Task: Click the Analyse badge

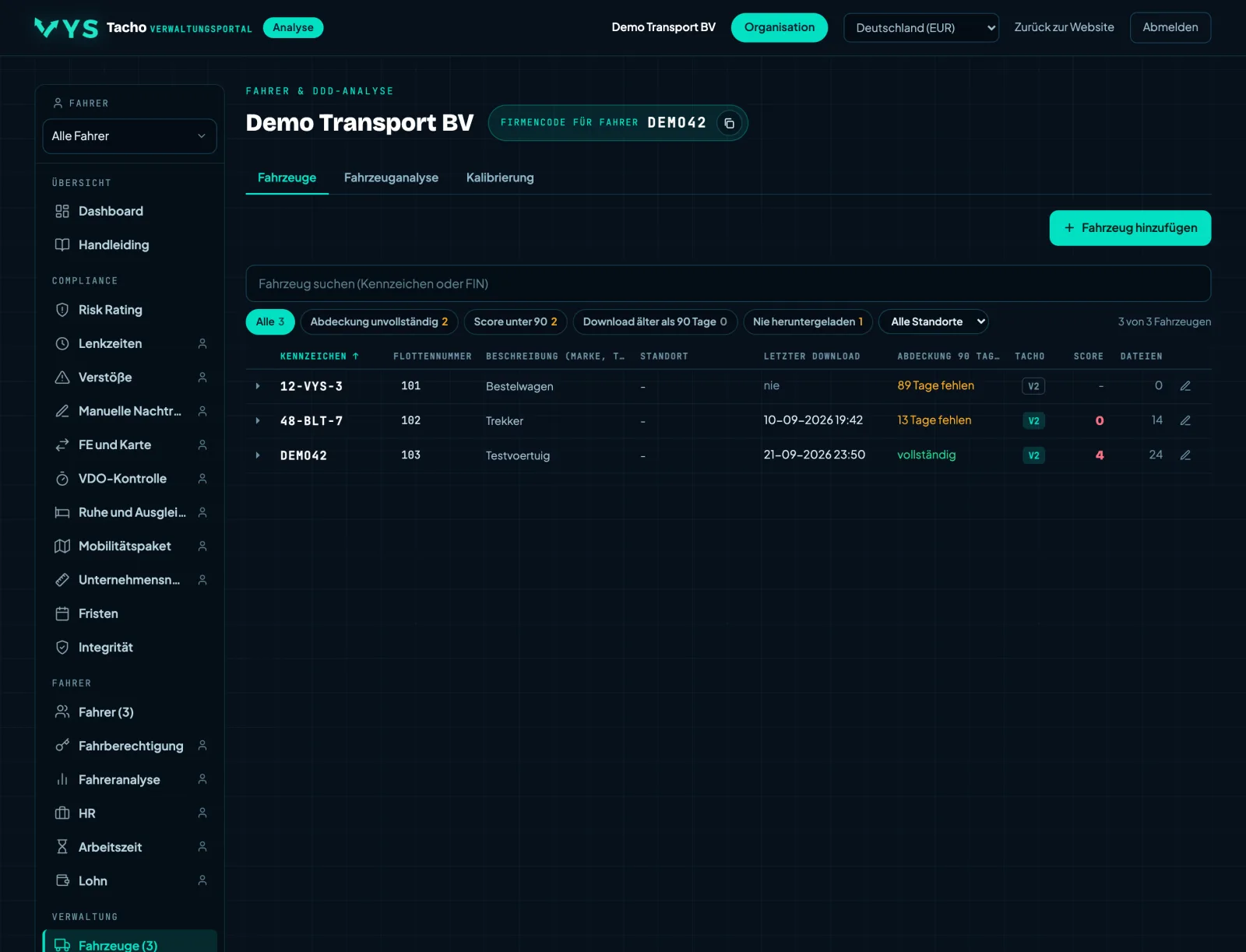Action: click(x=293, y=27)
